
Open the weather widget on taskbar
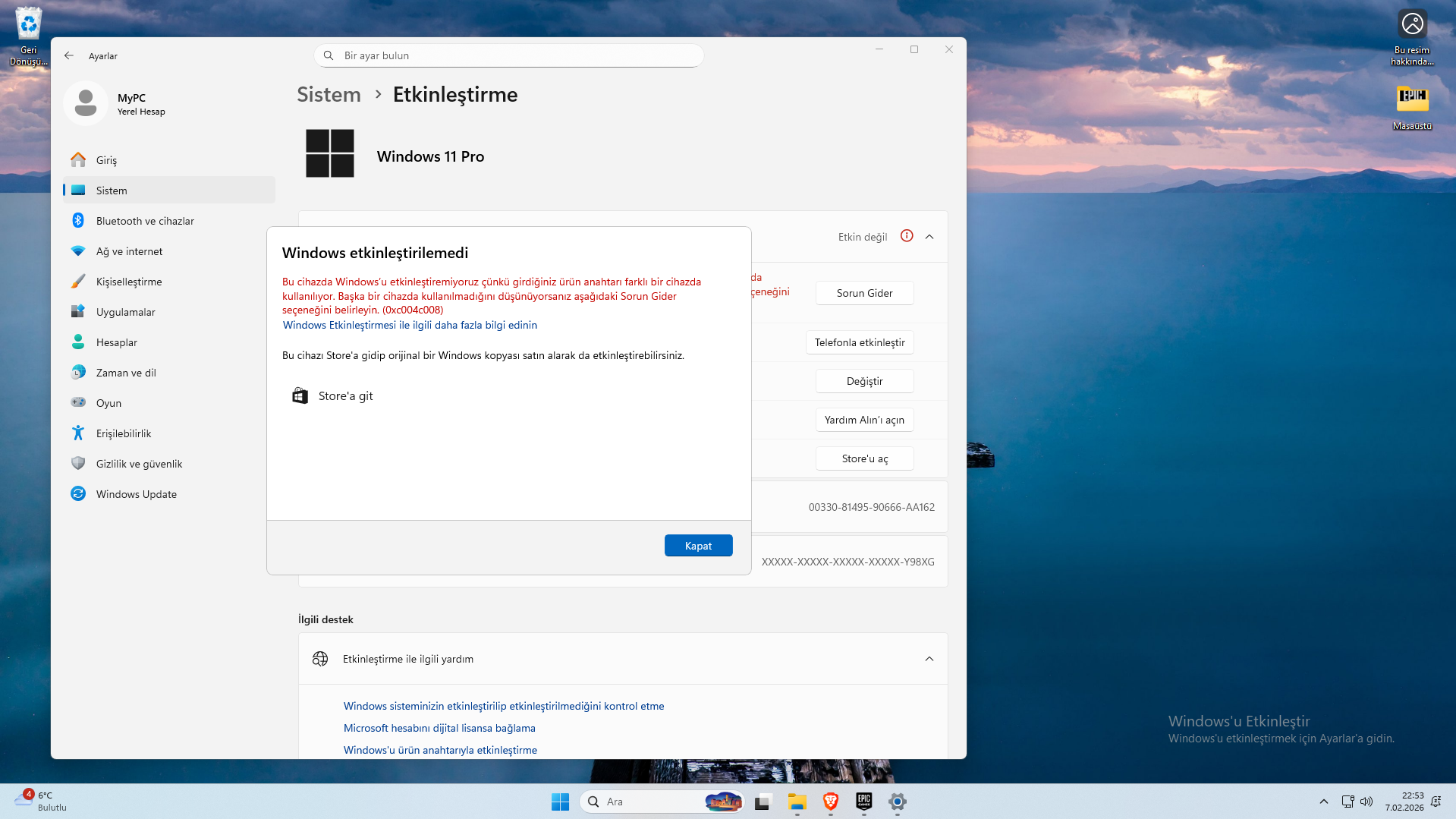[42, 802]
